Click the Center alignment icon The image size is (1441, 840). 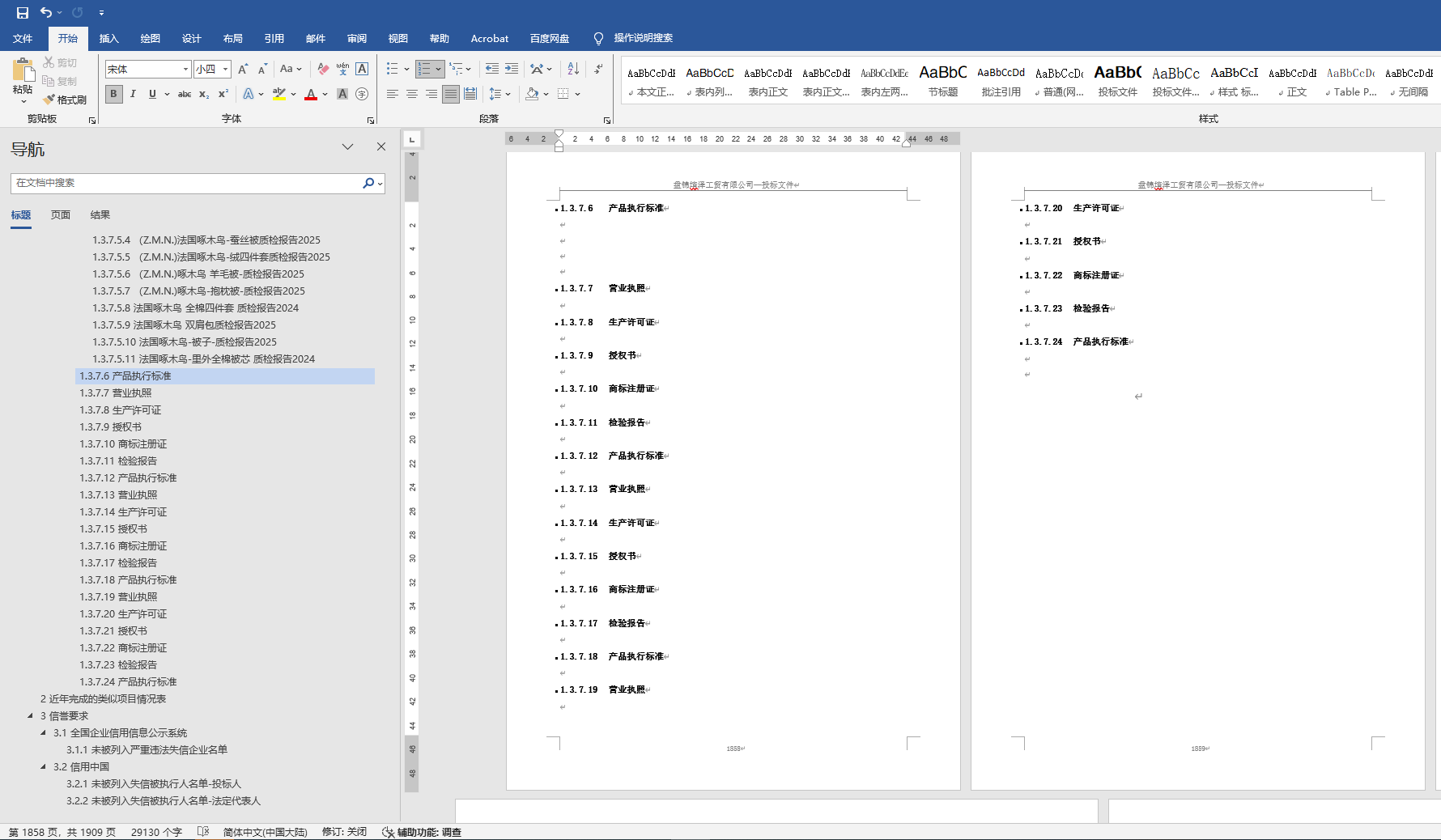(x=412, y=94)
